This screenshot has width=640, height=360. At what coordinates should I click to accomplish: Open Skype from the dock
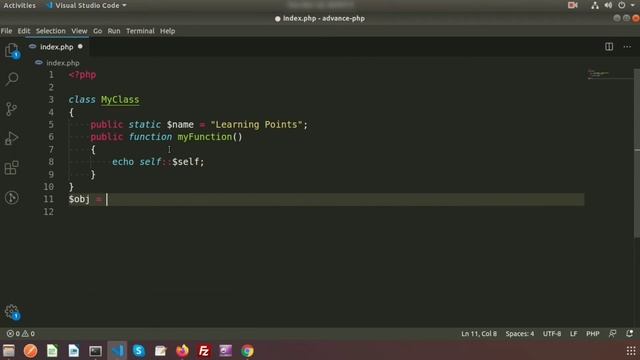pos(139,351)
